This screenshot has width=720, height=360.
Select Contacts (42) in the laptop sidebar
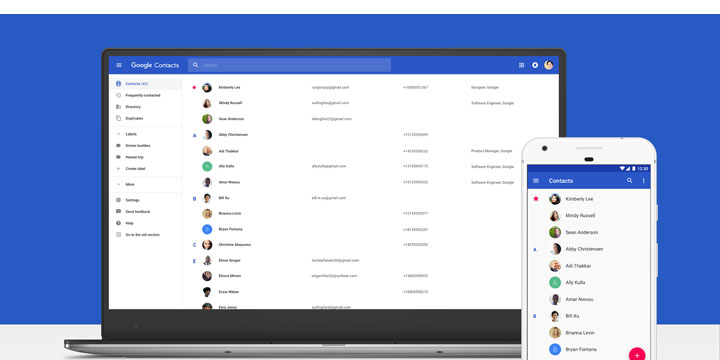146,84
